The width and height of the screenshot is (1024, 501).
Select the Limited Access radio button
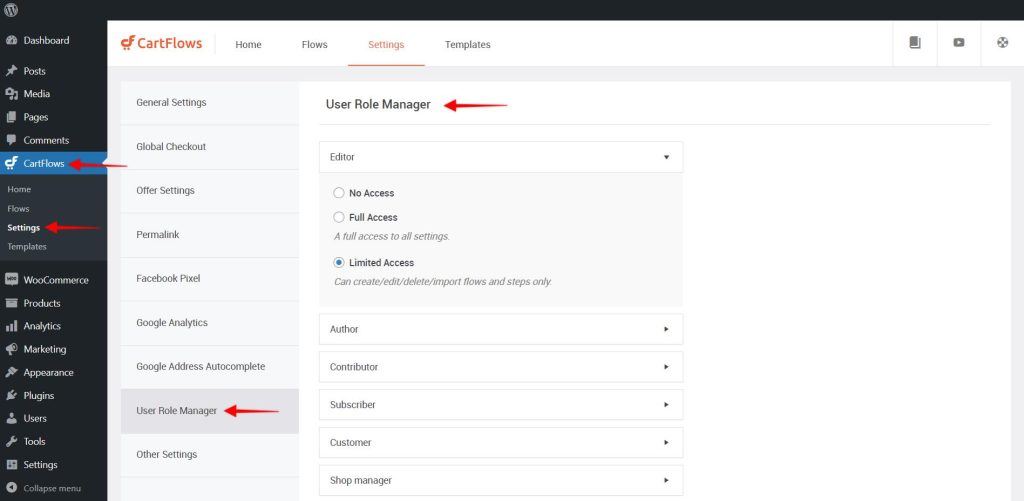pyautogui.click(x=338, y=263)
